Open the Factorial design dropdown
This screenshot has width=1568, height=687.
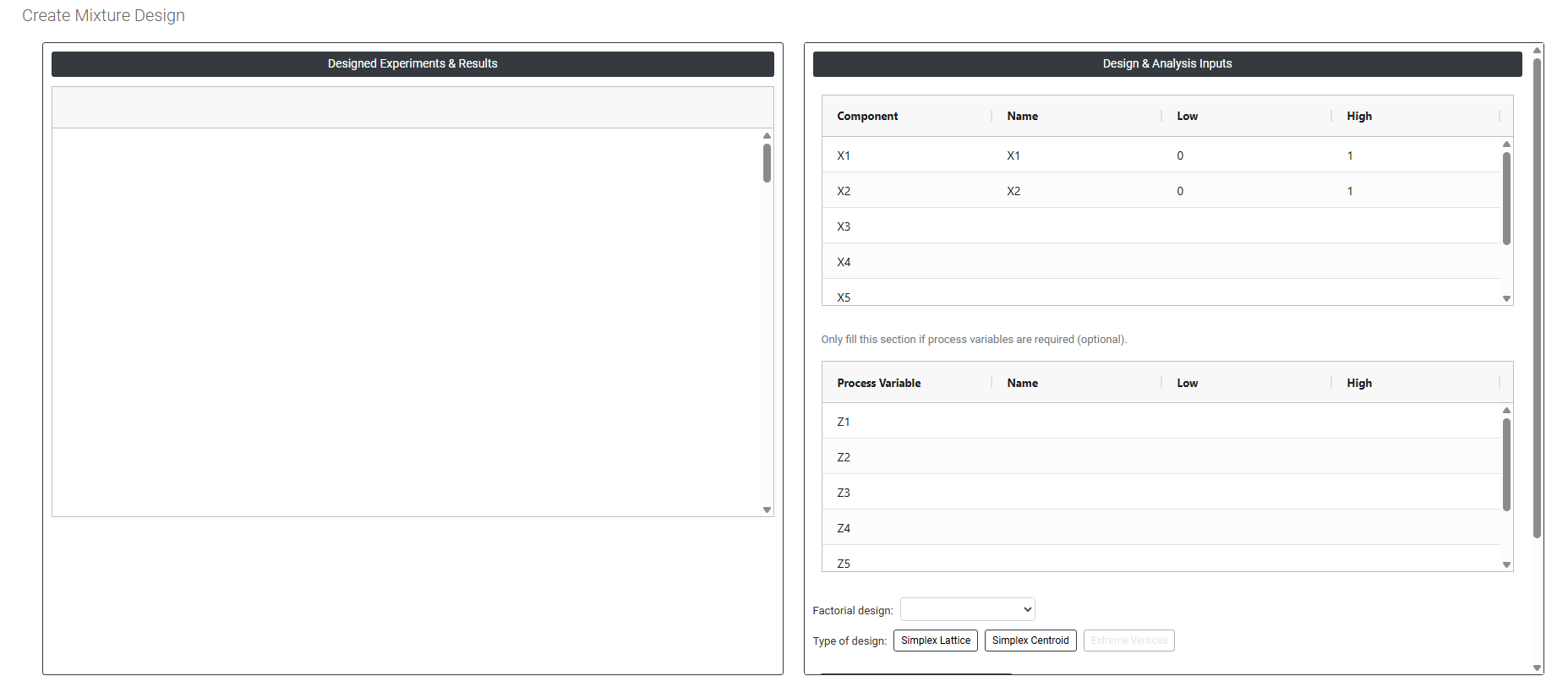[x=967, y=609]
